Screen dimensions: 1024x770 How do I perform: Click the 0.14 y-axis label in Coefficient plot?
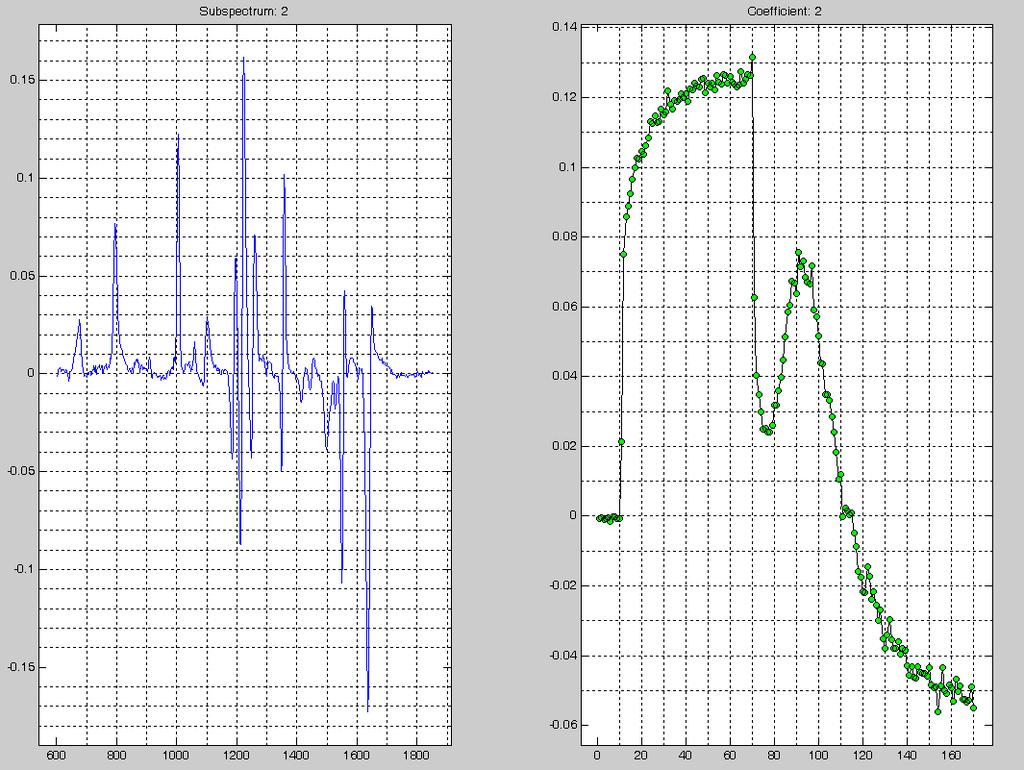tap(564, 27)
